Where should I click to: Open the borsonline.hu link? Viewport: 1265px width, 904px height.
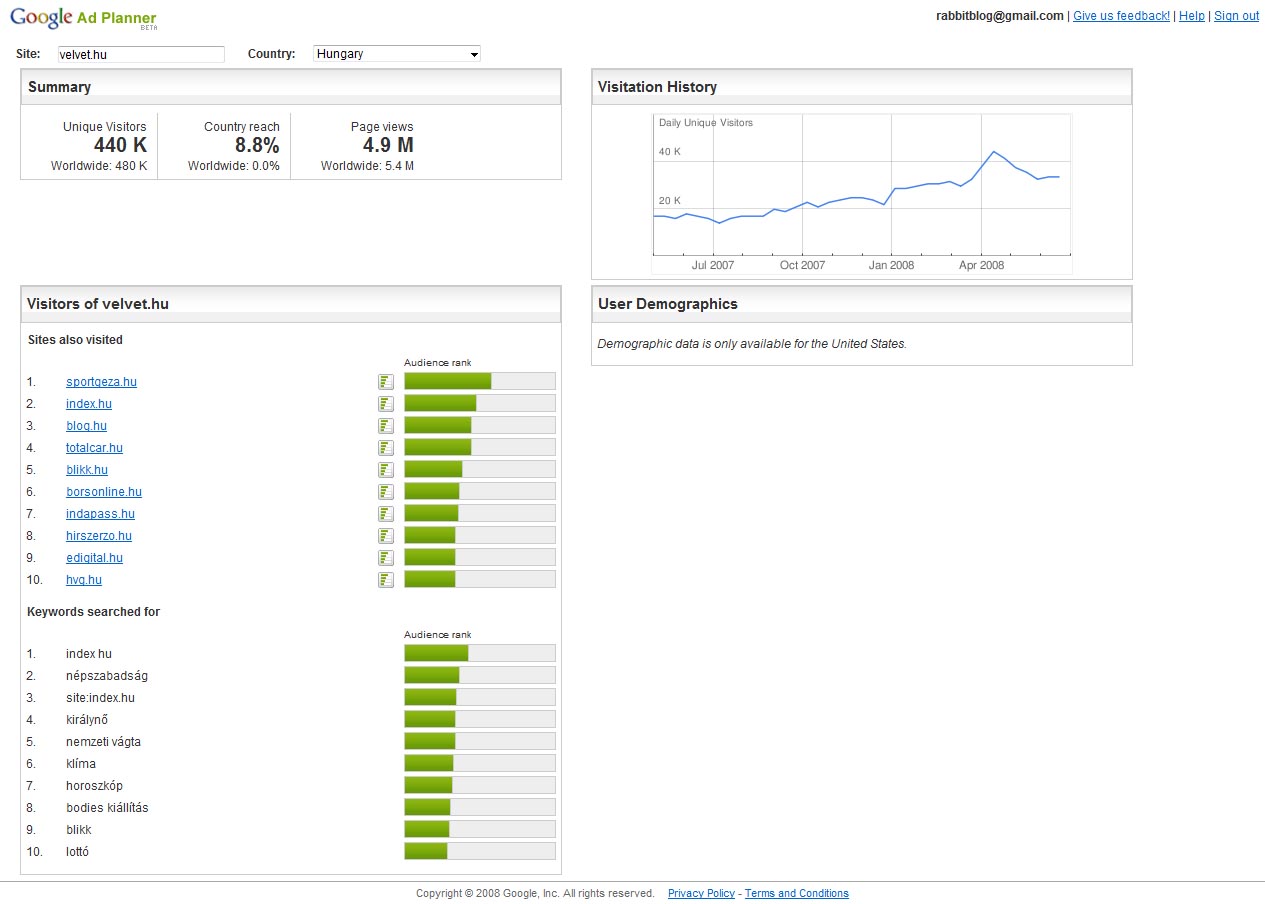click(104, 492)
